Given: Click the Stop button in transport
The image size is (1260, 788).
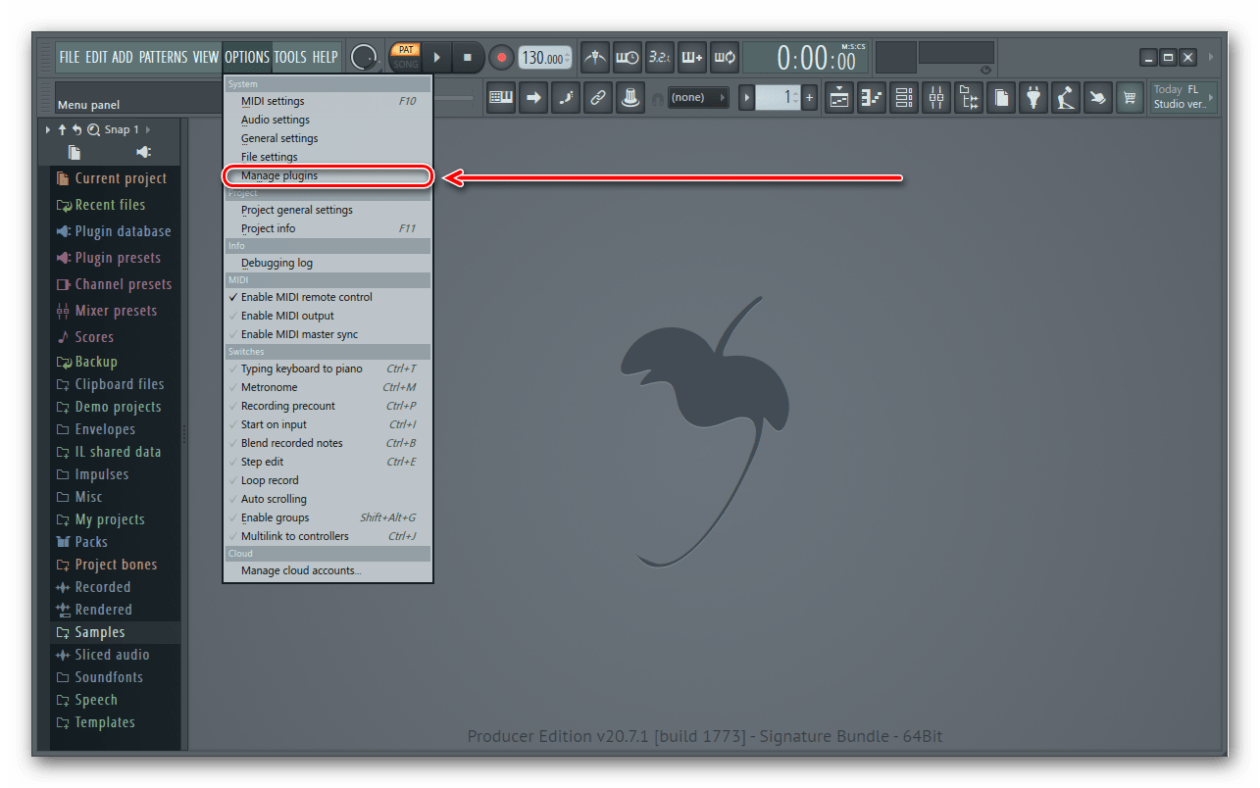Looking at the screenshot, I should 467,58.
